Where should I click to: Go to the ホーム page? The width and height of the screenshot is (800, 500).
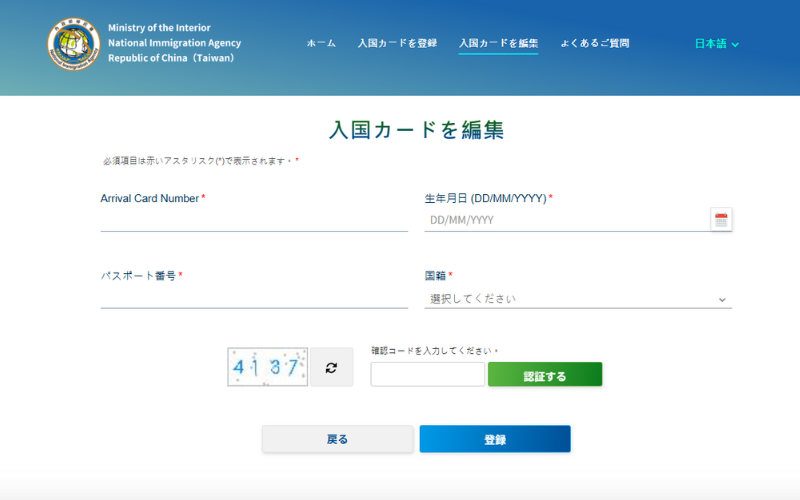(321, 44)
